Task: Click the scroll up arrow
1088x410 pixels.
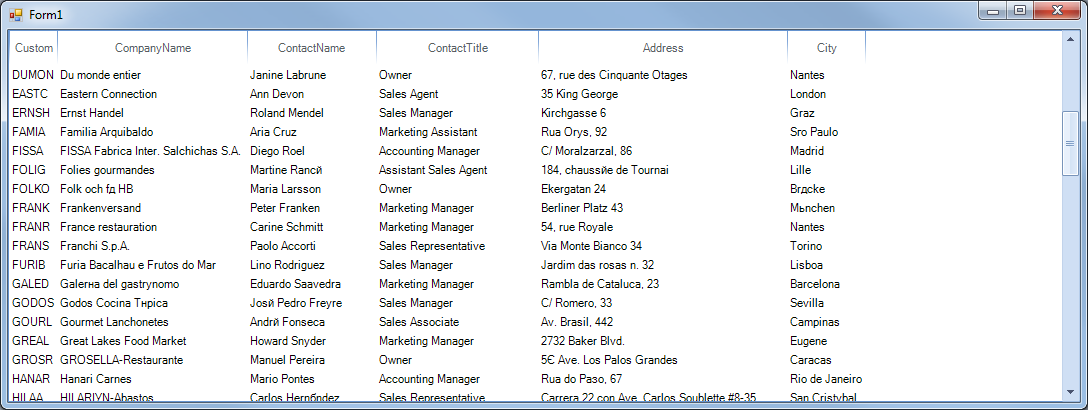Action: coord(1070,41)
